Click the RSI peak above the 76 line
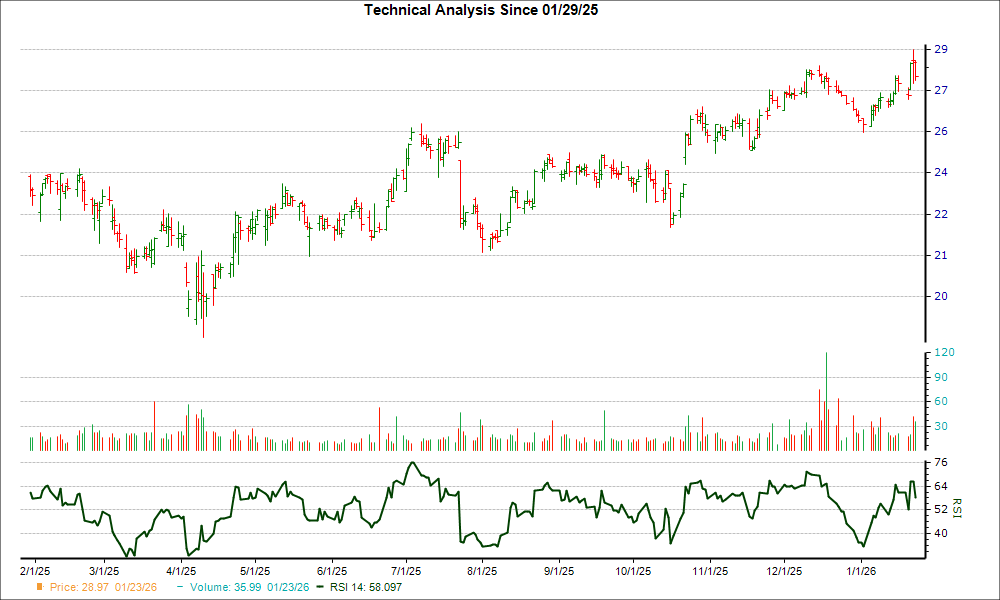The image size is (1000, 600). coord(412,462)
